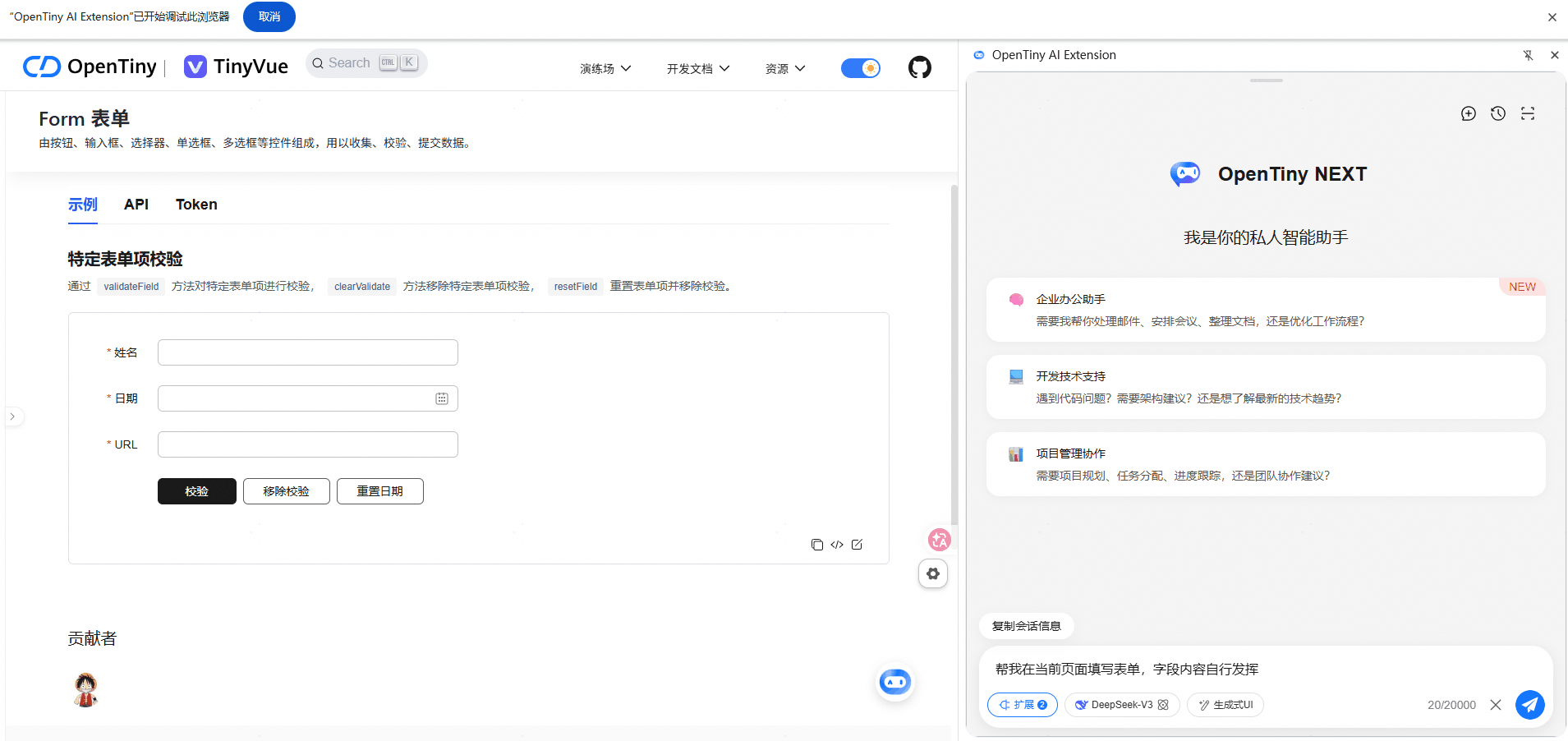This screenshot has height=741, width=1568.
Task: Focus the 姓名 input field
Action: [x=308, y=352]
